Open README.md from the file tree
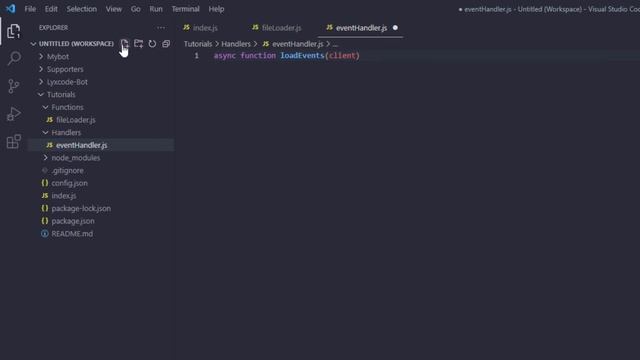 click(72, 234)
